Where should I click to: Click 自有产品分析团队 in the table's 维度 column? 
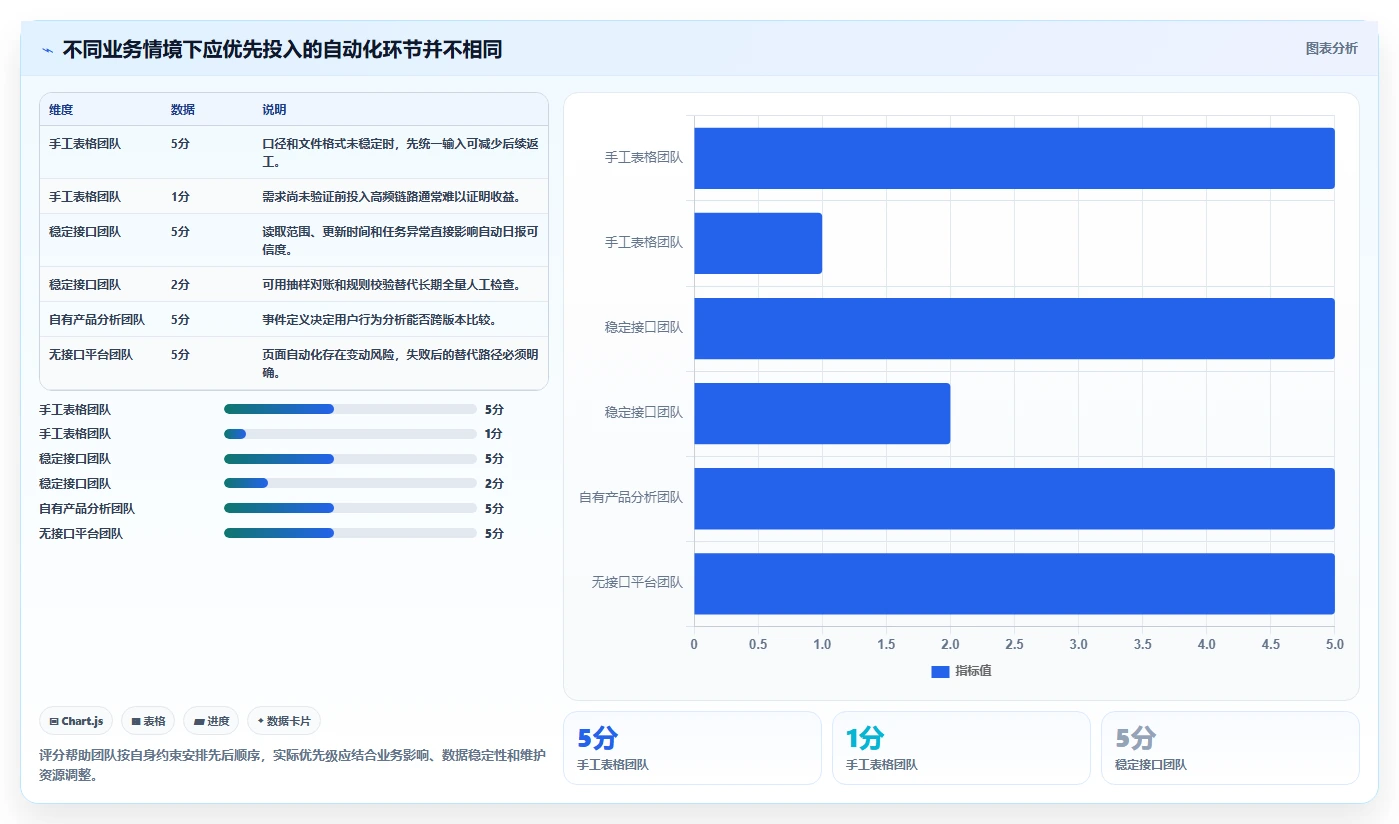click(x=97, y=320)
